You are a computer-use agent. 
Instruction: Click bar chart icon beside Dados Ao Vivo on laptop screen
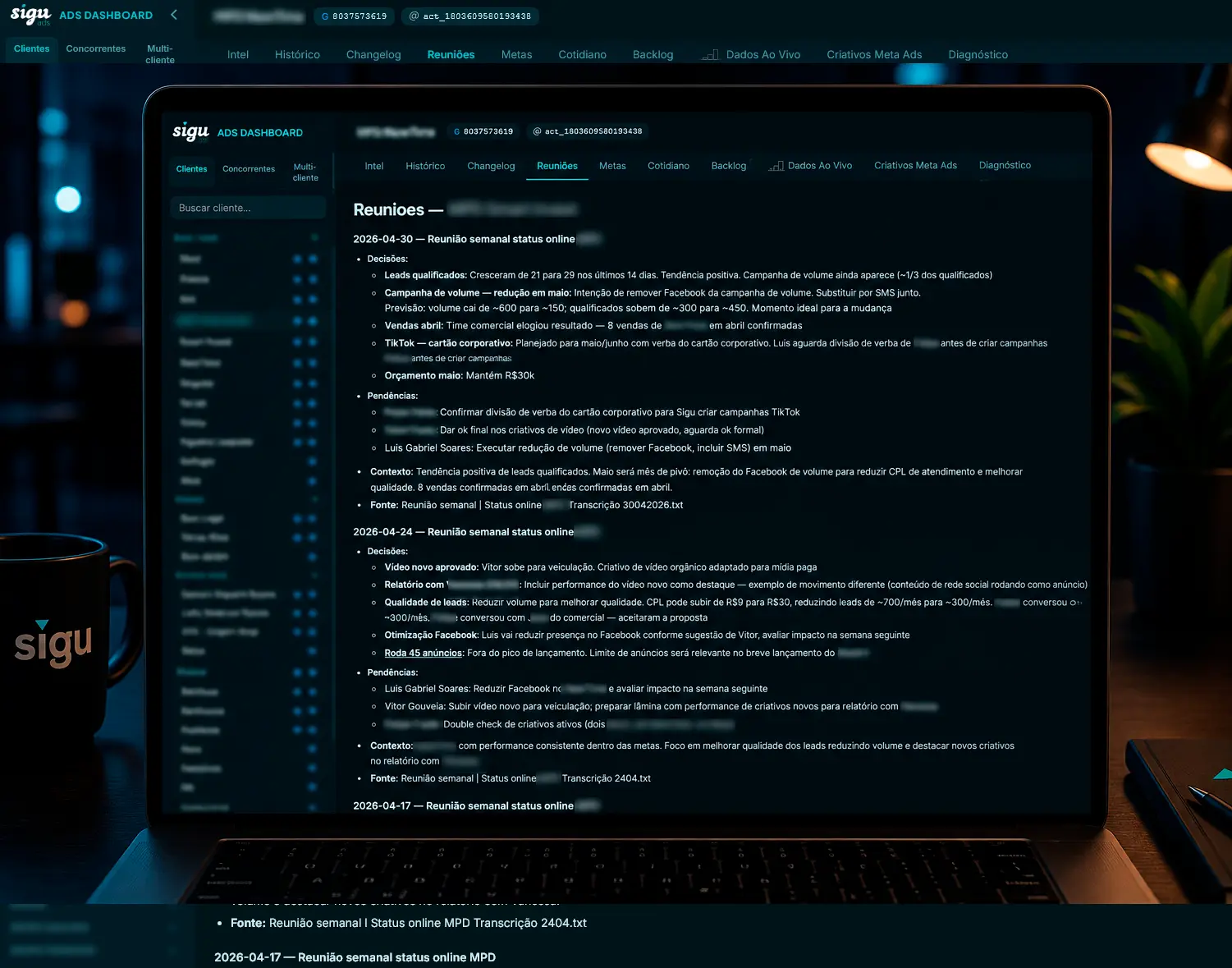tap(776, 166)
